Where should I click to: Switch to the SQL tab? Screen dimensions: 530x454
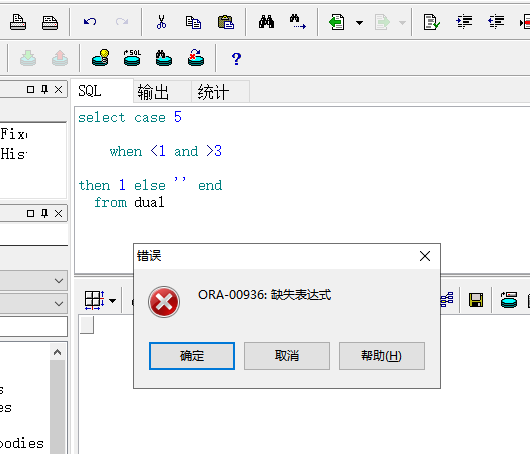coord(102,91)
